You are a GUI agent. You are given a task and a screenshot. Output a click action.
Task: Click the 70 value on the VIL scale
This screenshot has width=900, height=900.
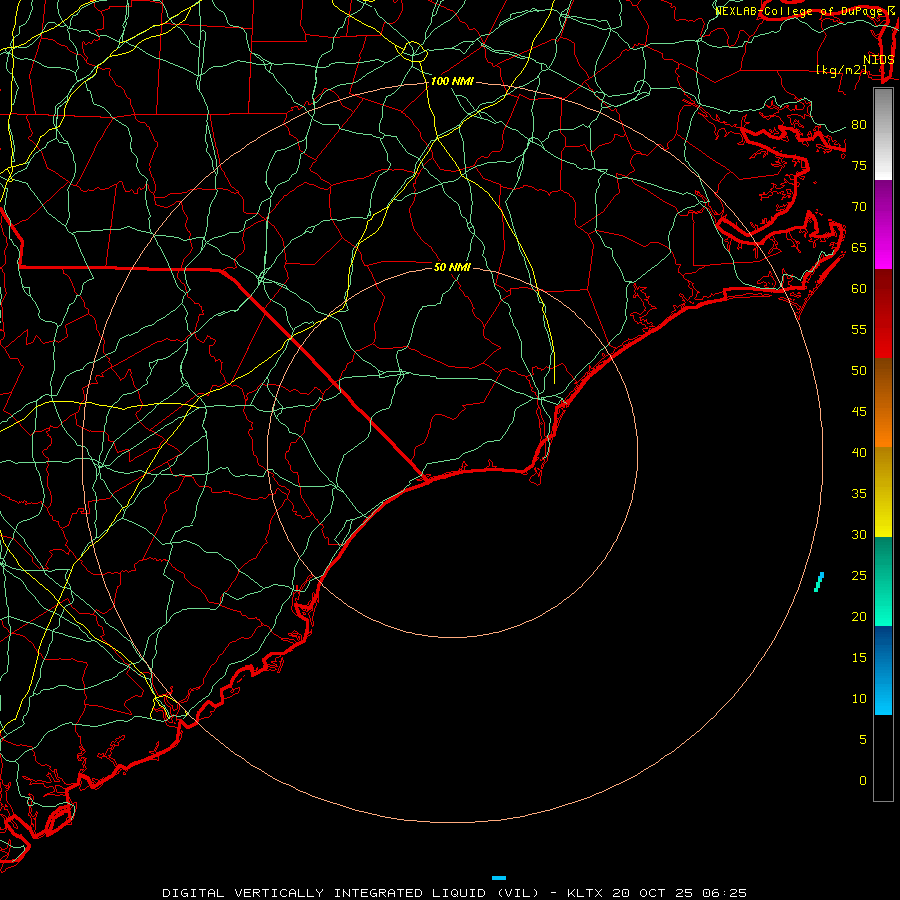click(x=859, y=207)
